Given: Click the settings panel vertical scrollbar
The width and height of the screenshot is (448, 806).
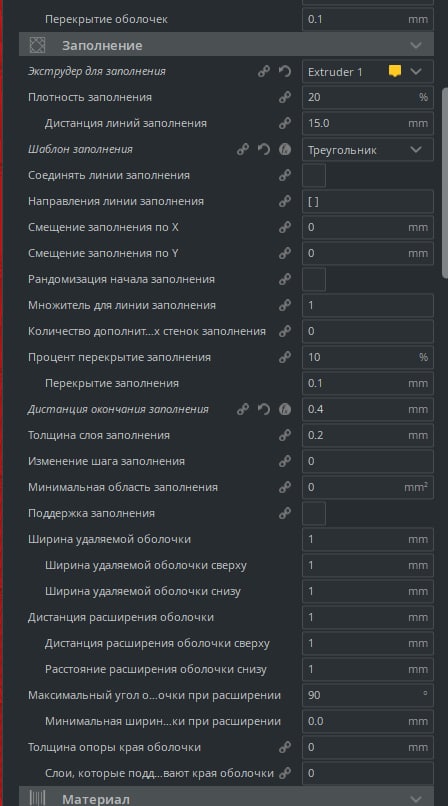Looking at the screenshot, I should (444, 183).
